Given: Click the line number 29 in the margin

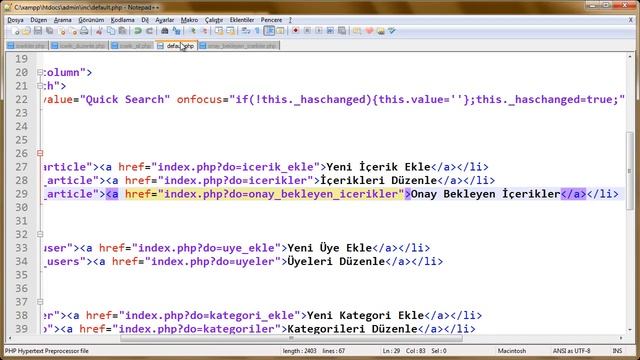Looking at the screenshot, I should coord(21,194).
